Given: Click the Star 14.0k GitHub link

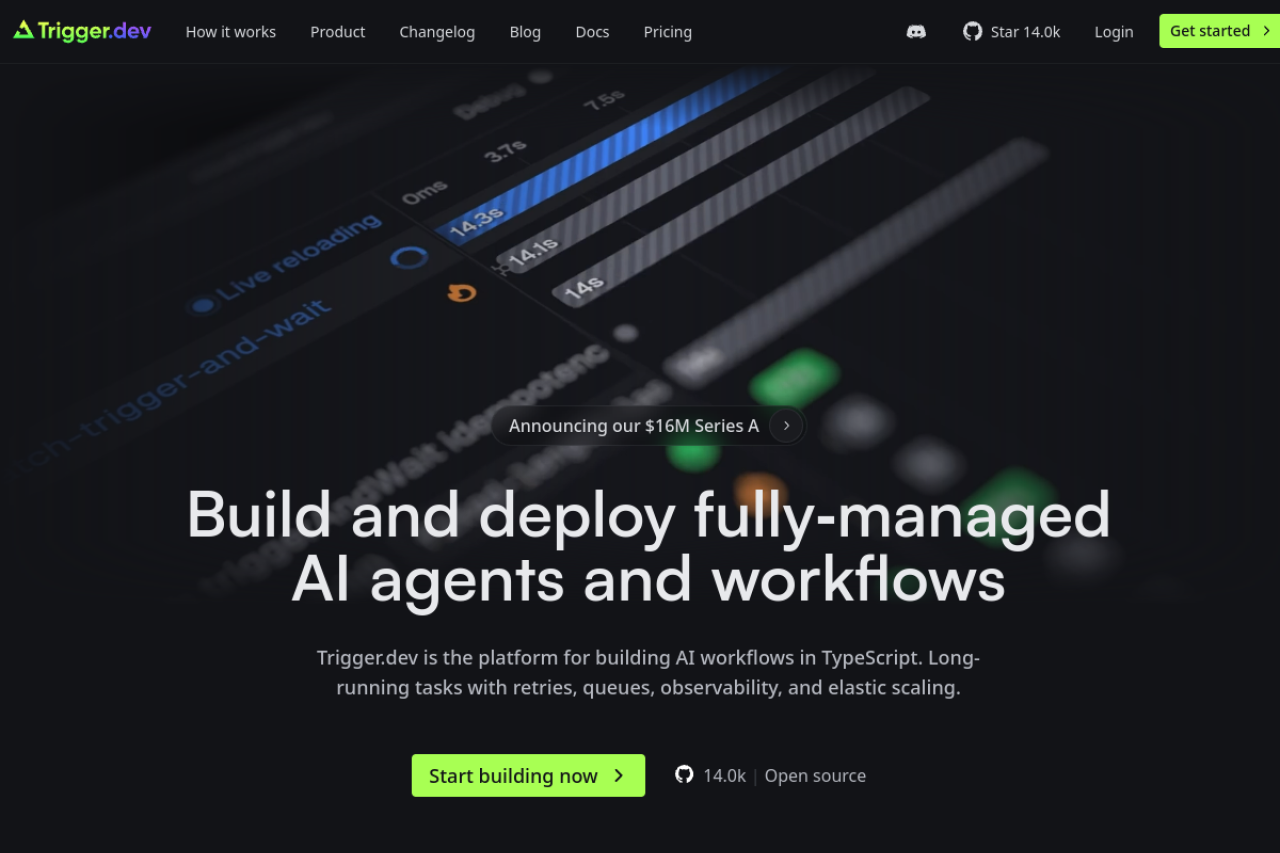Looking at the screenshot, I should 1012,31.
